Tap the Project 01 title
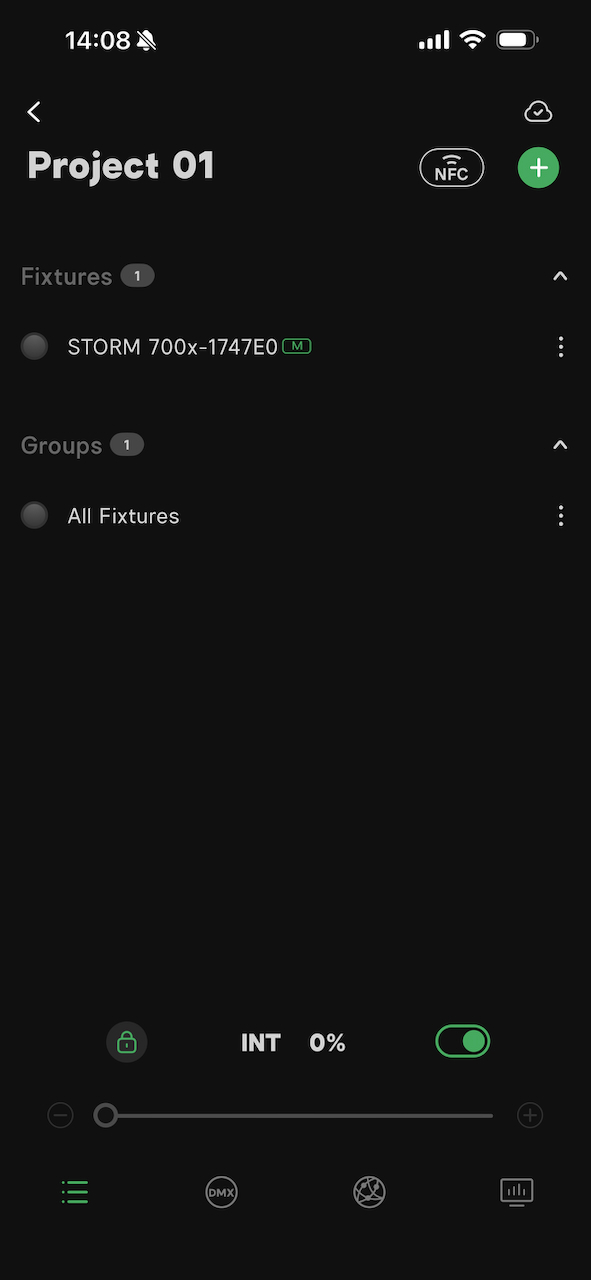 tap(120, 165)
